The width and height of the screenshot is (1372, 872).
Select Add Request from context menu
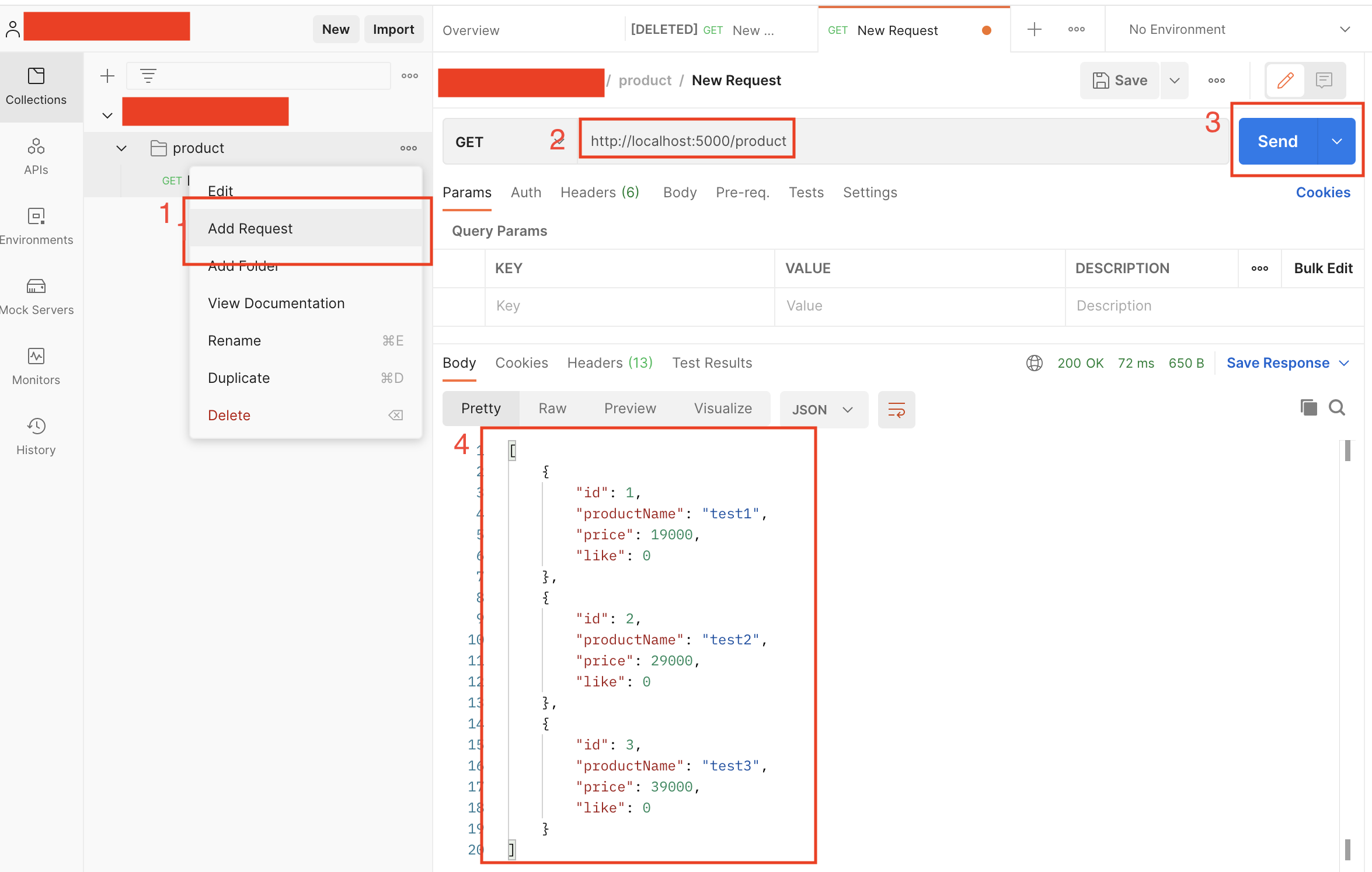pos(250,229)
